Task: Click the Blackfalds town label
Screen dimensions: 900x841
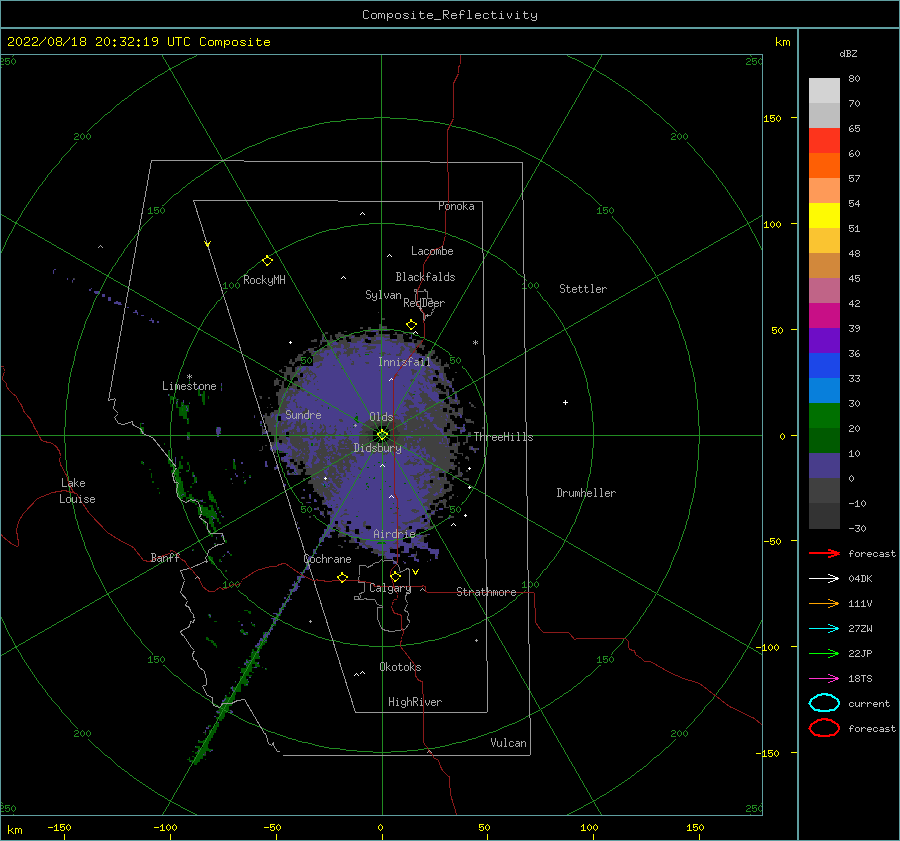Action: [x=425, y=277]
